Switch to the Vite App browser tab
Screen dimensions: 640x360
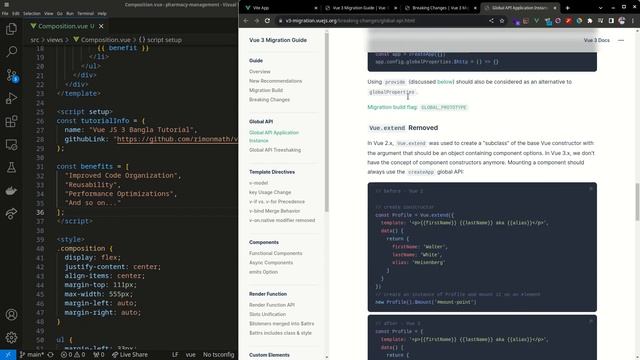(x=281, y=8)
